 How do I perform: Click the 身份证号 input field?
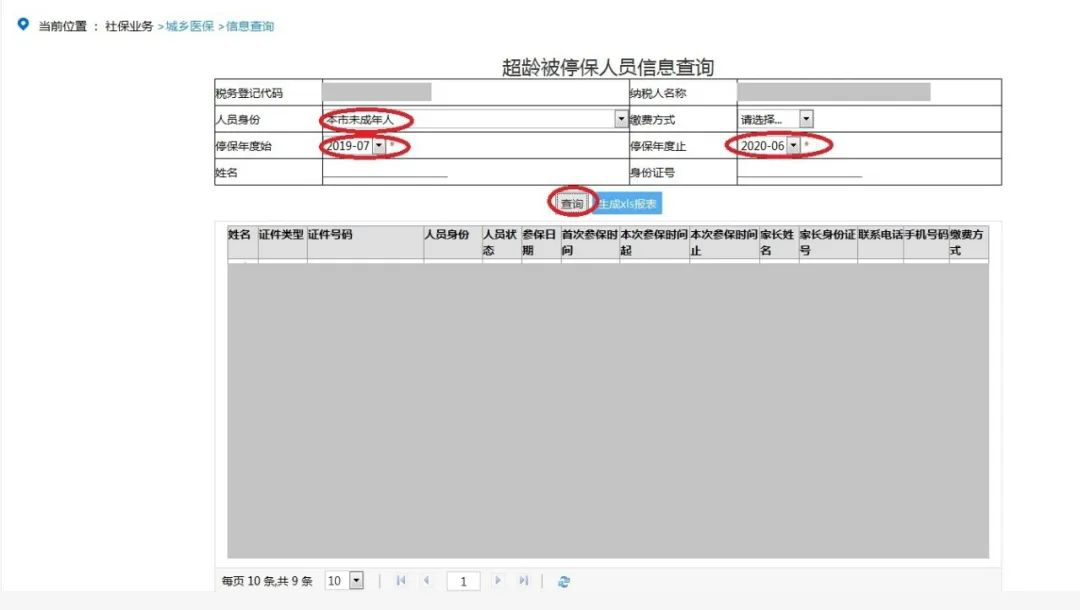(x=800, y=172)
